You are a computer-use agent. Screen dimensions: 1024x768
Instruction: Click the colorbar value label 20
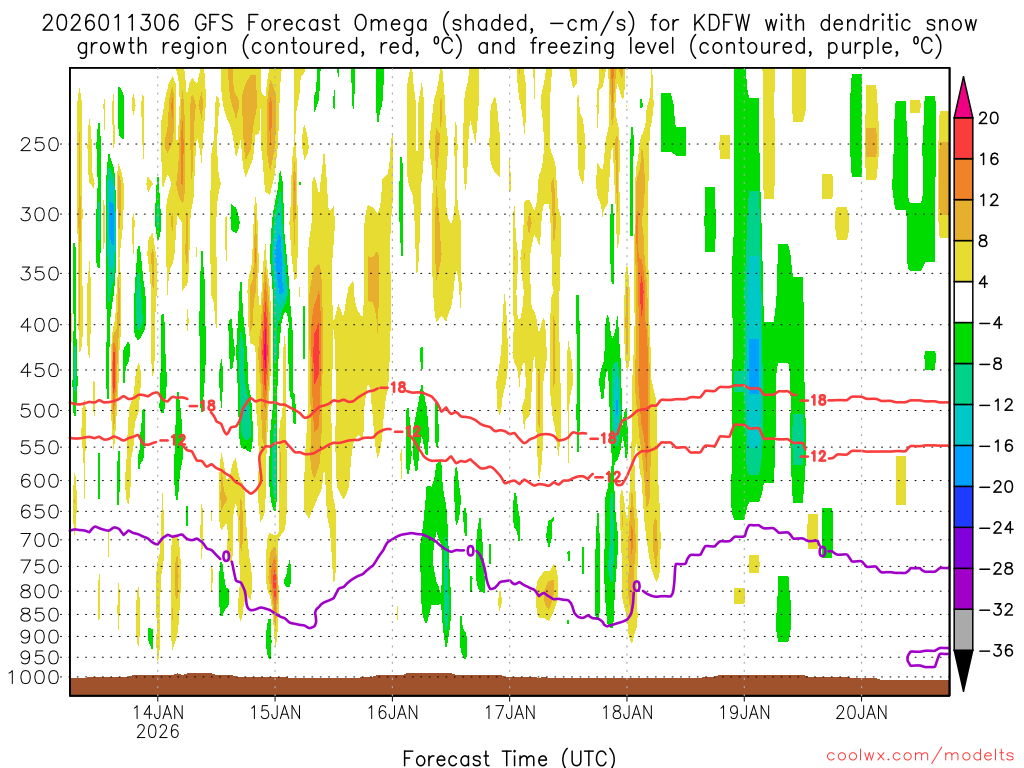pyautogui.click(x=989, y=118)
